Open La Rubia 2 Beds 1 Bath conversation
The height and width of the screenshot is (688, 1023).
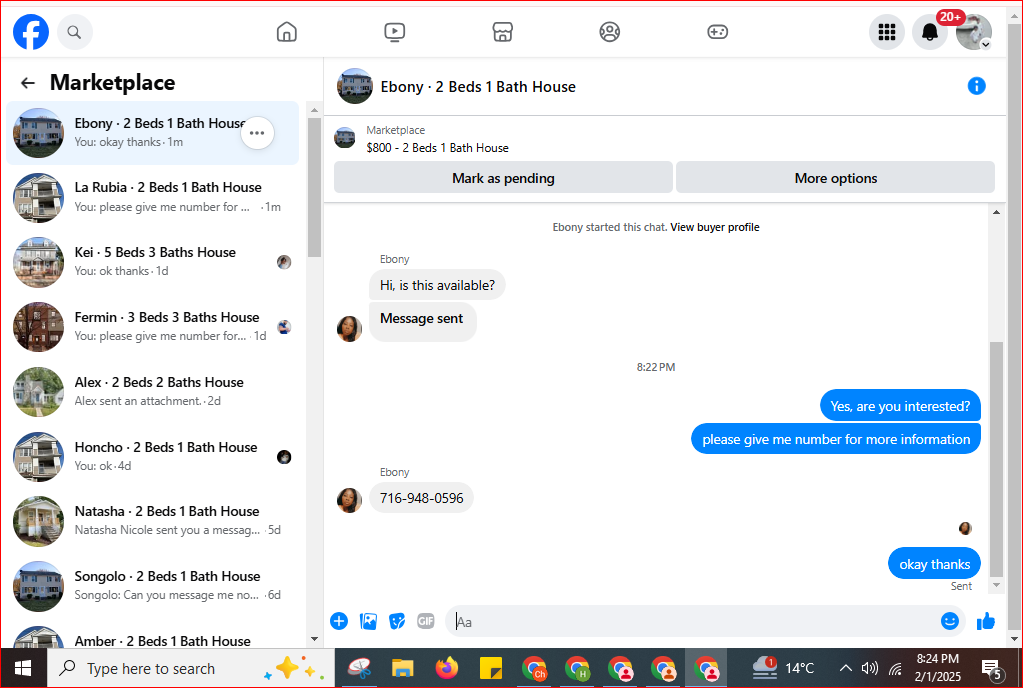(153, 198)
